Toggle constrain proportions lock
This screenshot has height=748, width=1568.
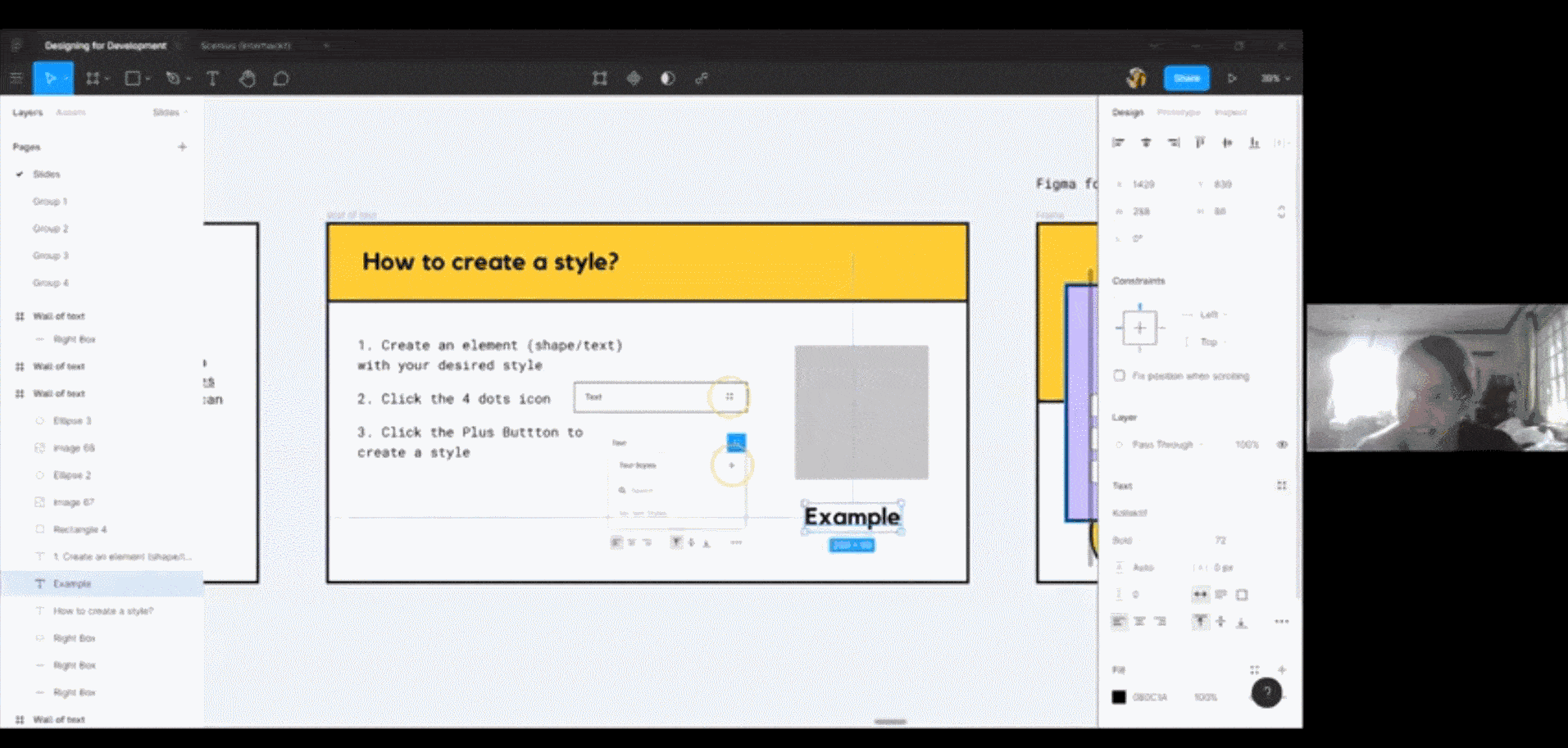tap(1281, 211)
